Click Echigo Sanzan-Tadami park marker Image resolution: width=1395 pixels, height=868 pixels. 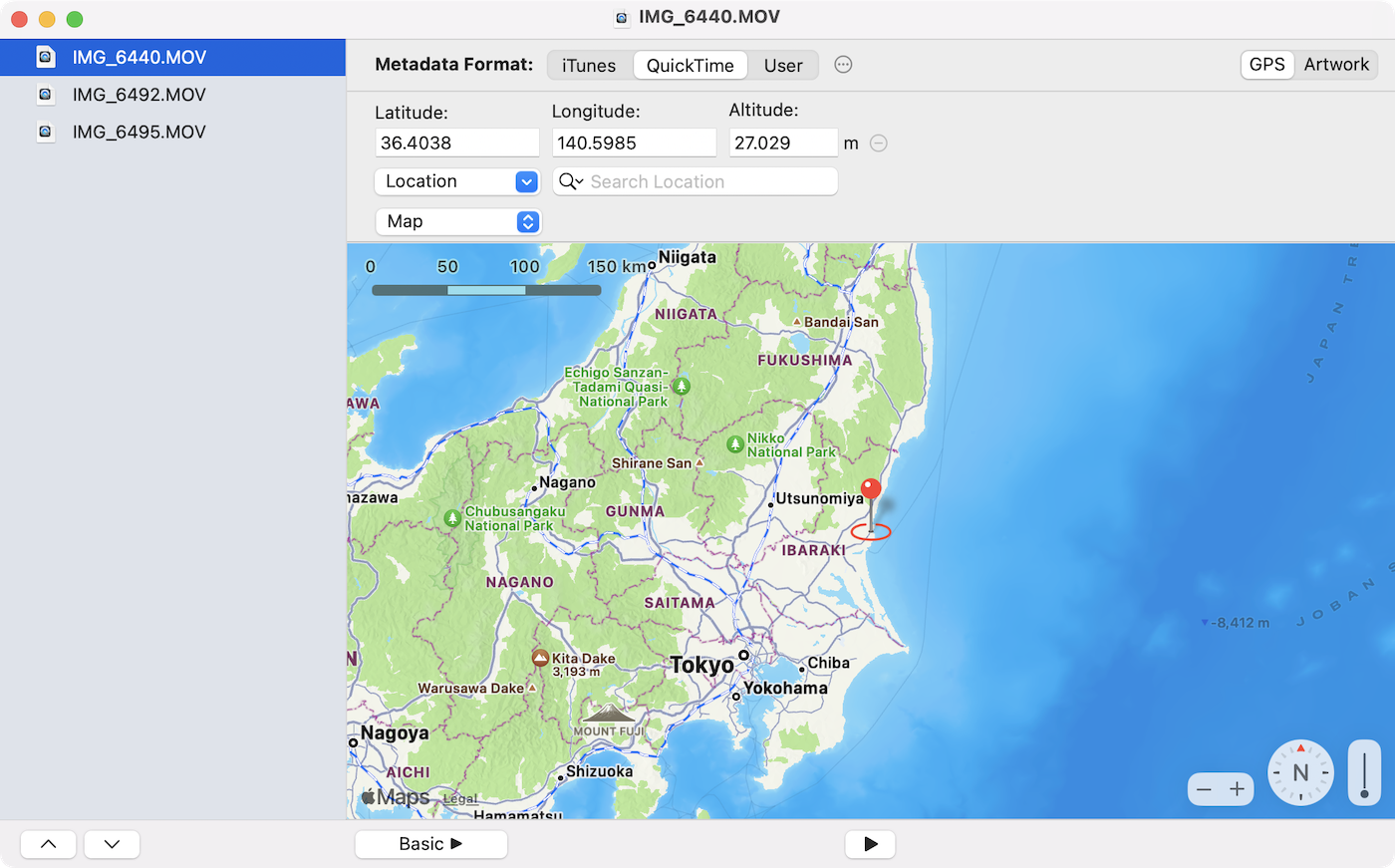(x=682, y=386)
